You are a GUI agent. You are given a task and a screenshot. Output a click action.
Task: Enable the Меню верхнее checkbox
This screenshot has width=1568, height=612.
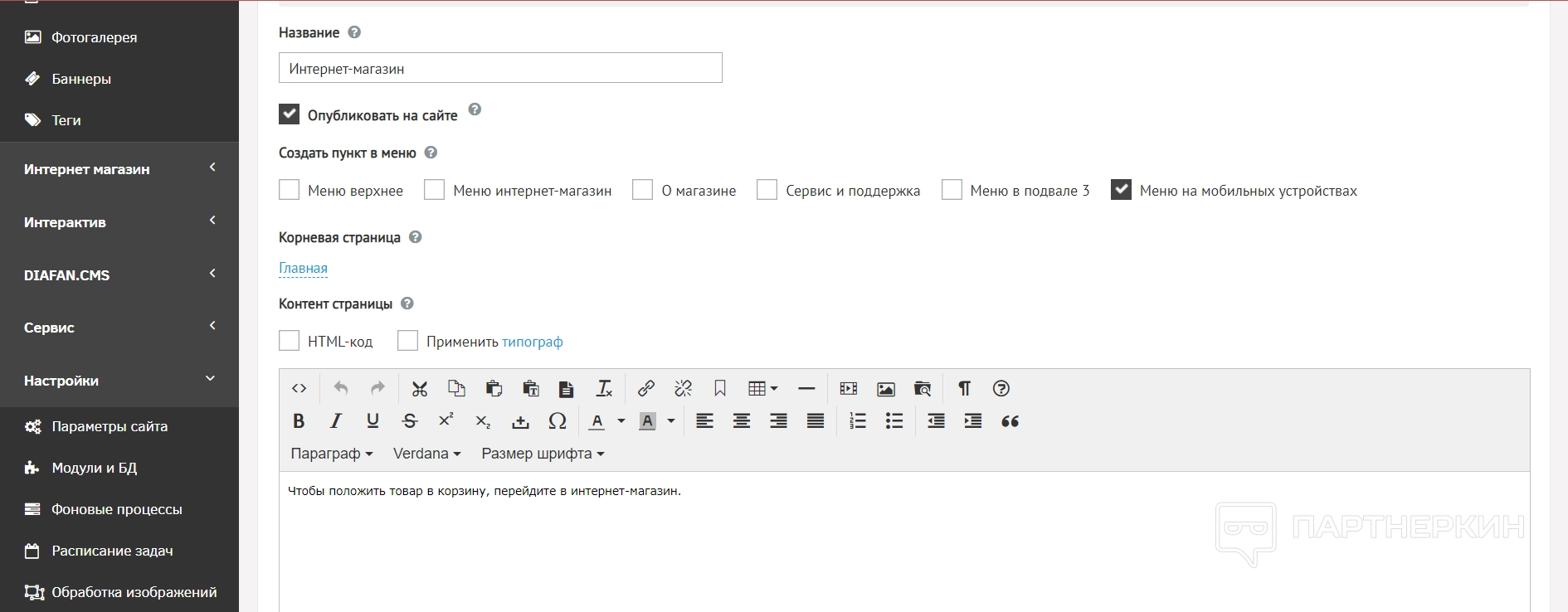289,190
